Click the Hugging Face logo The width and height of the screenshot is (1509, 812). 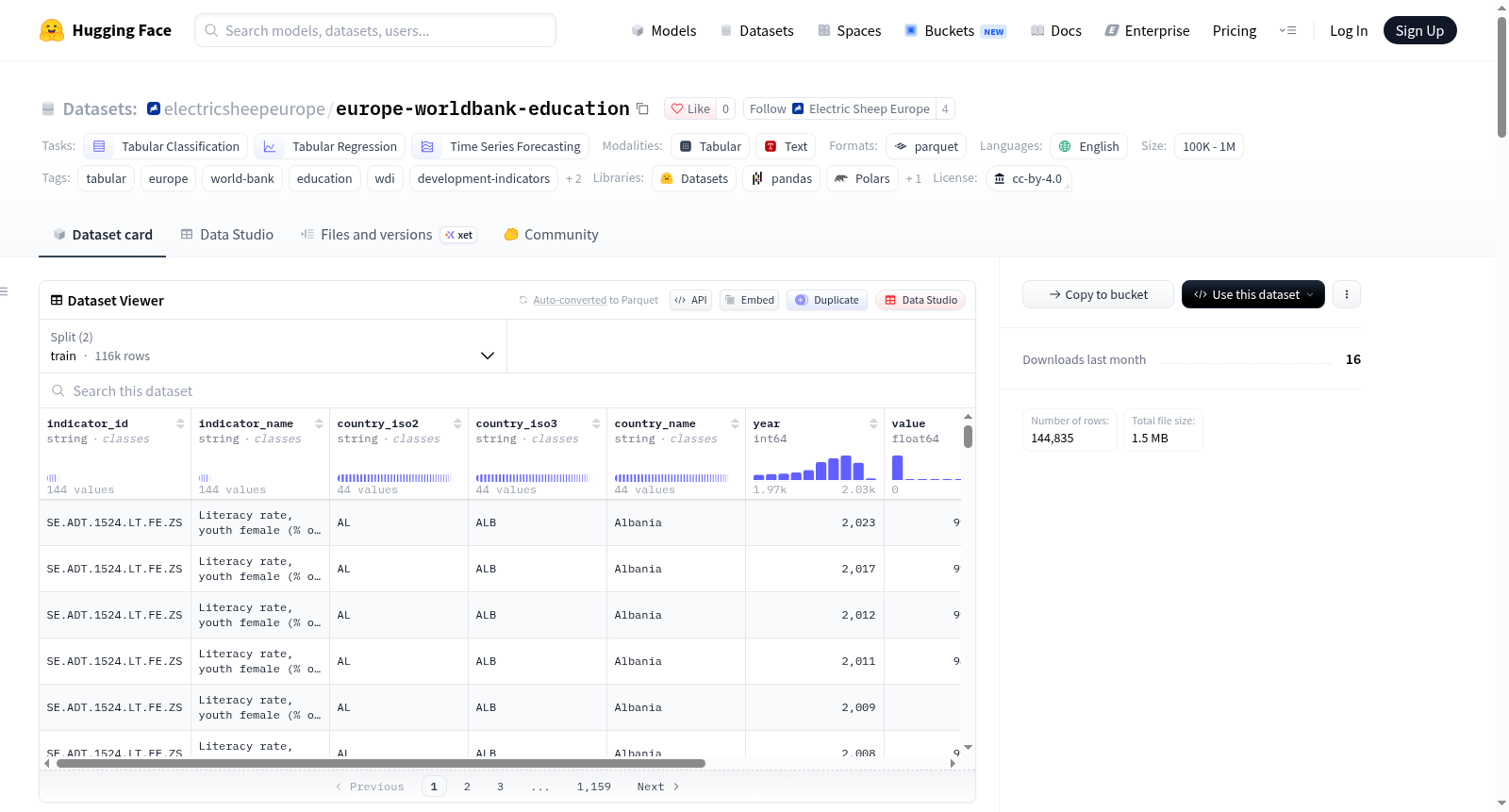pyautogui.click(x=52, y=30)
